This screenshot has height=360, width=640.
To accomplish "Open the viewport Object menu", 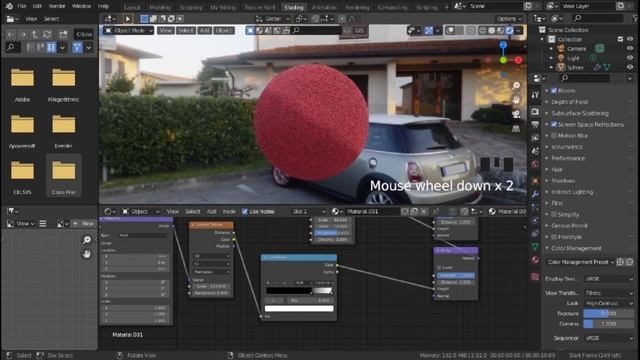I will coord(224,31).
